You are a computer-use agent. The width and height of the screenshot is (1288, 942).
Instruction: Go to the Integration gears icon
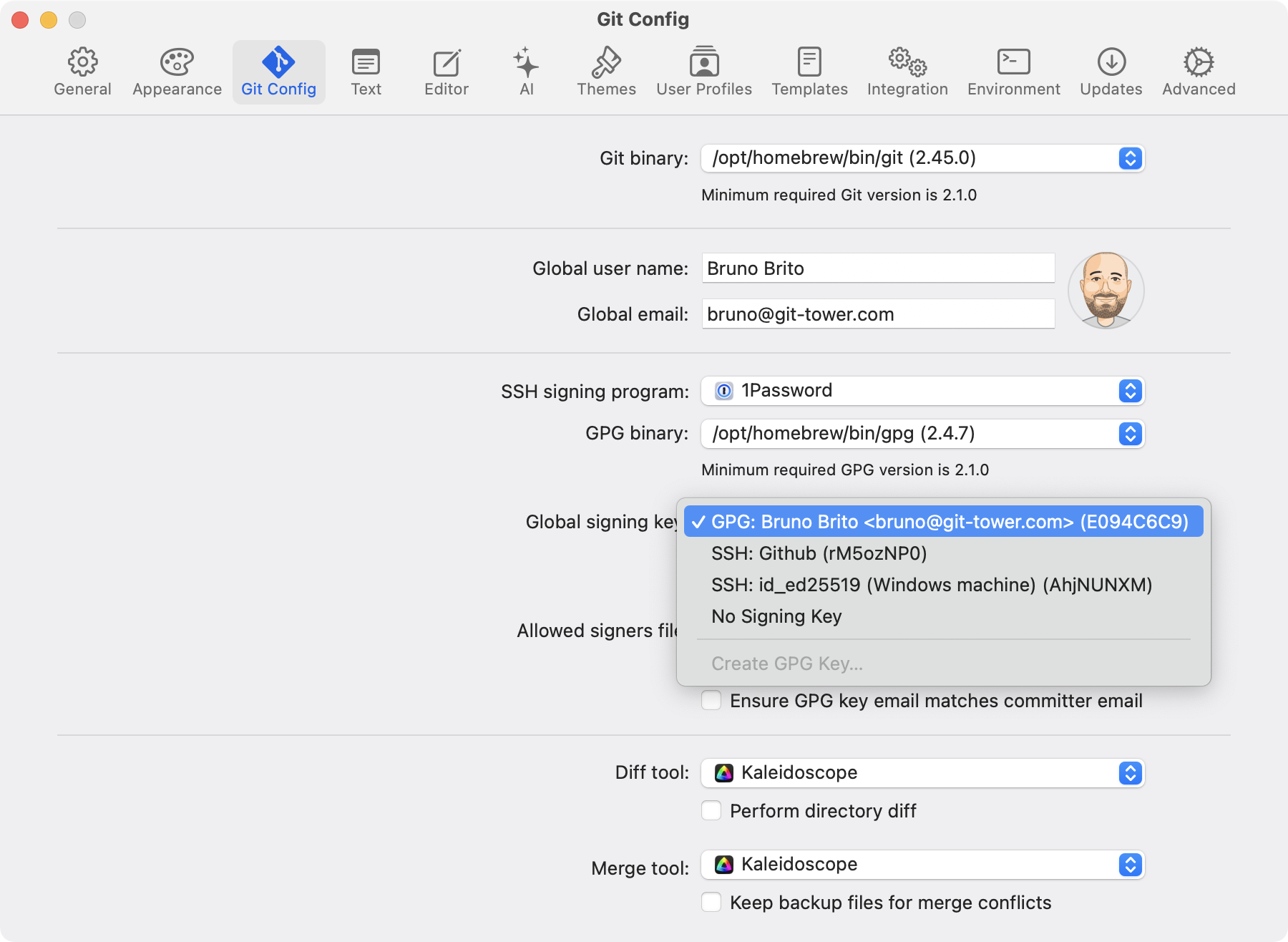pyautogui.click(x=907, y=72)
